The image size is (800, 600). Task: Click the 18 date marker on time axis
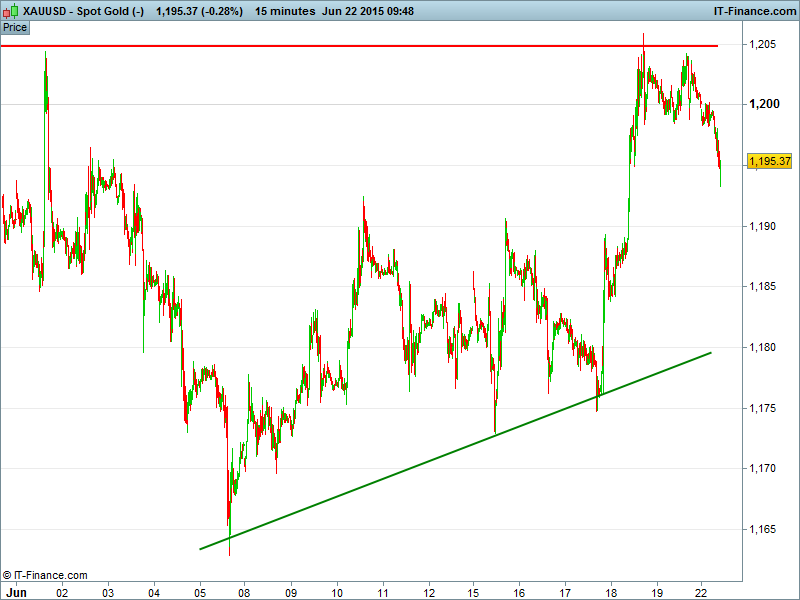coord(611,591)
